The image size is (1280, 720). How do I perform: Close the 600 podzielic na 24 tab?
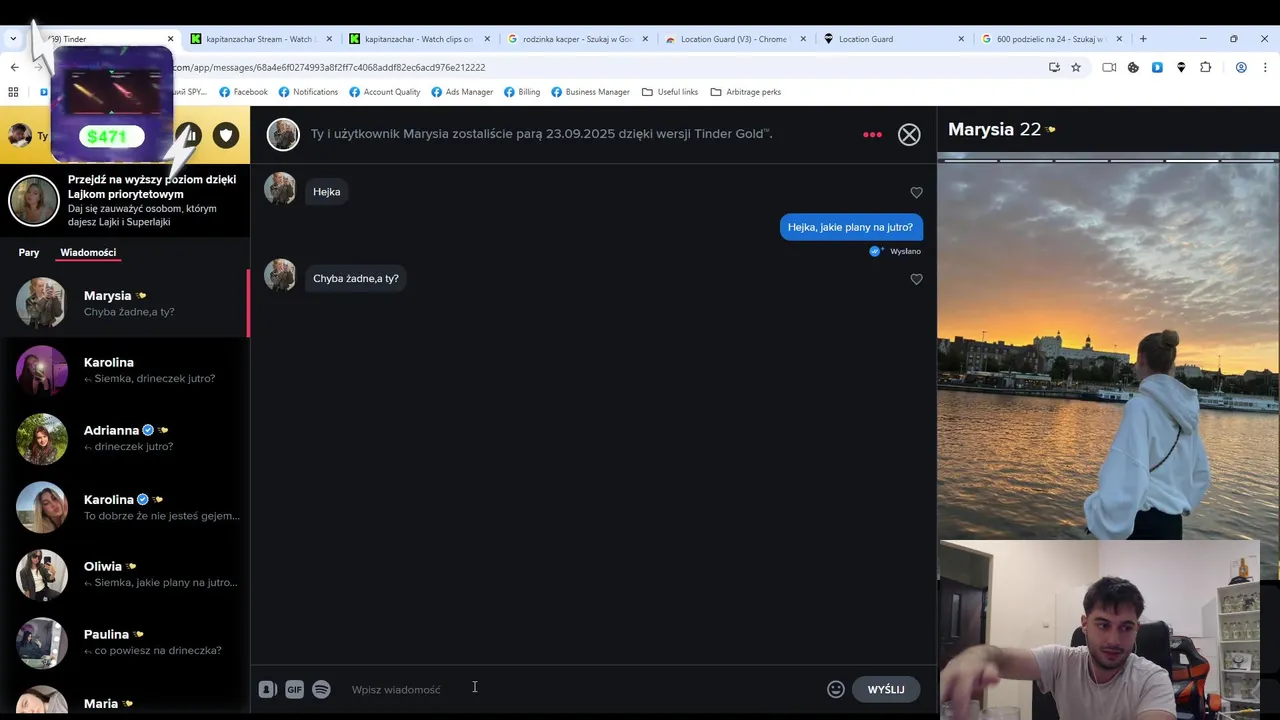[x=1119, y=39]
